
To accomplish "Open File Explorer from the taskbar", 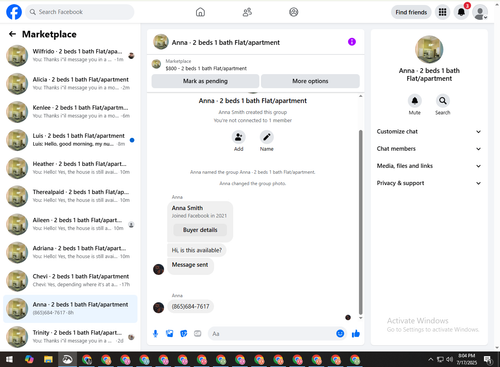I will pyautogui.click(x=48, y=359).
